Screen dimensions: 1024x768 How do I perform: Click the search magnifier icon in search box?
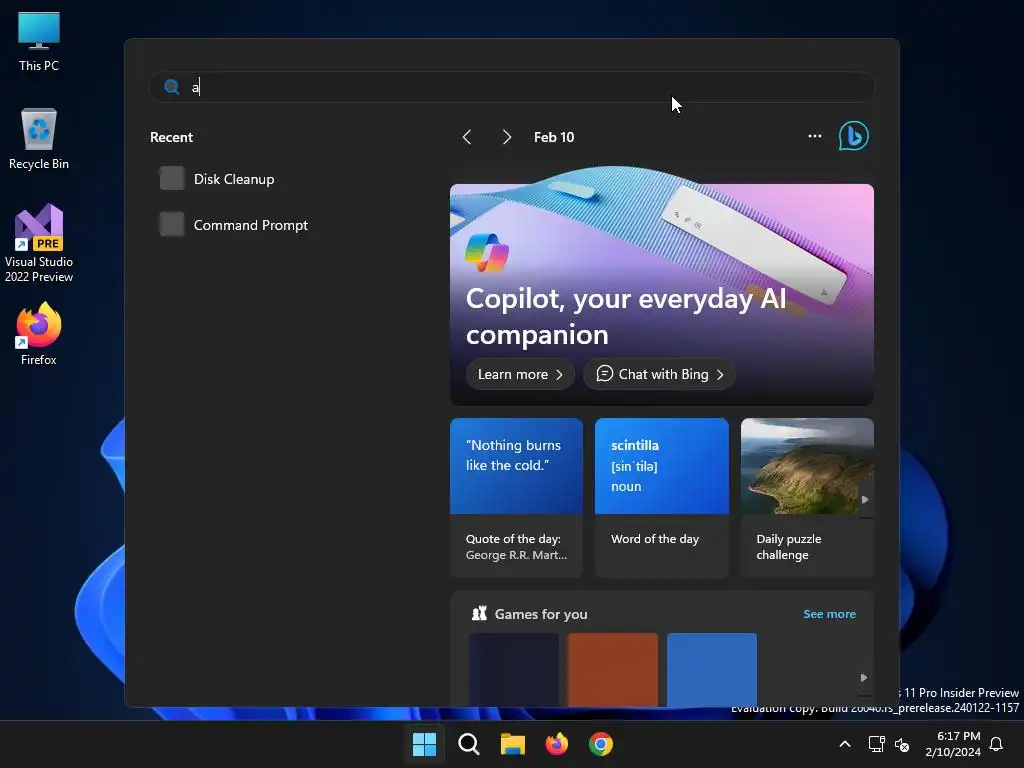(x=172, y=87)
